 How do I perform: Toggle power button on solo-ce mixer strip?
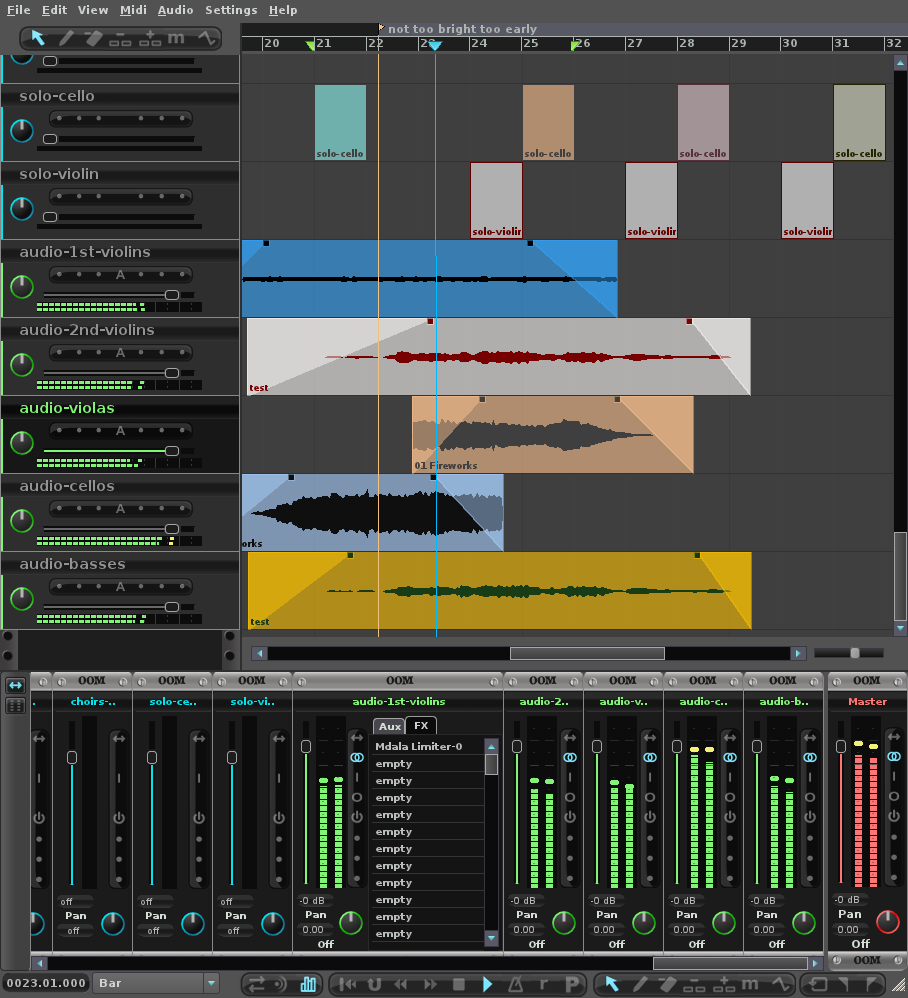199,817
